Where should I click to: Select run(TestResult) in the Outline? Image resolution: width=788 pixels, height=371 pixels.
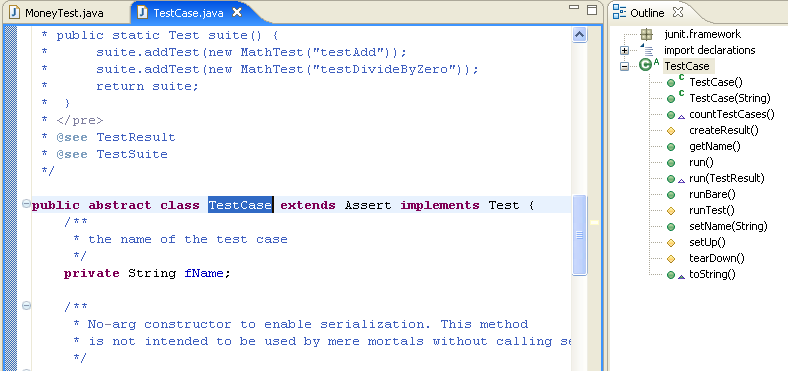[727, 178]
